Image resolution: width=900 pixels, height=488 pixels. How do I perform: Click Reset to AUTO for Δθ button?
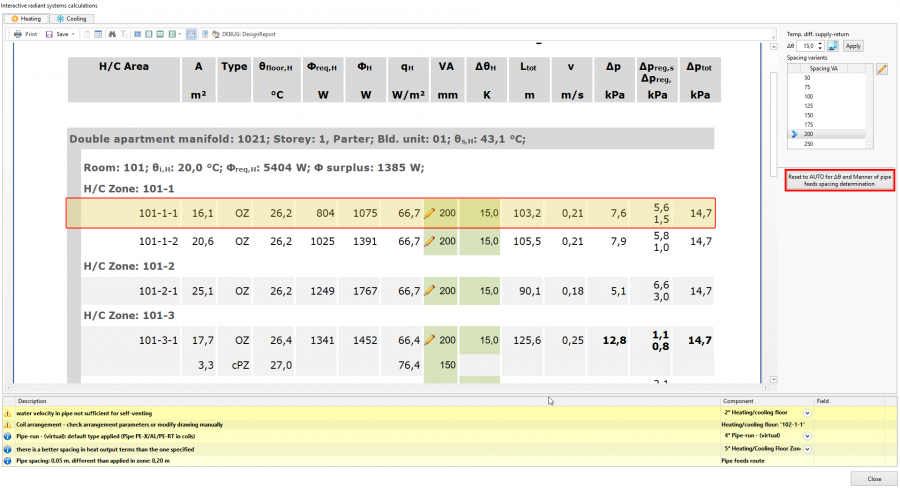(x=839, y=180)
